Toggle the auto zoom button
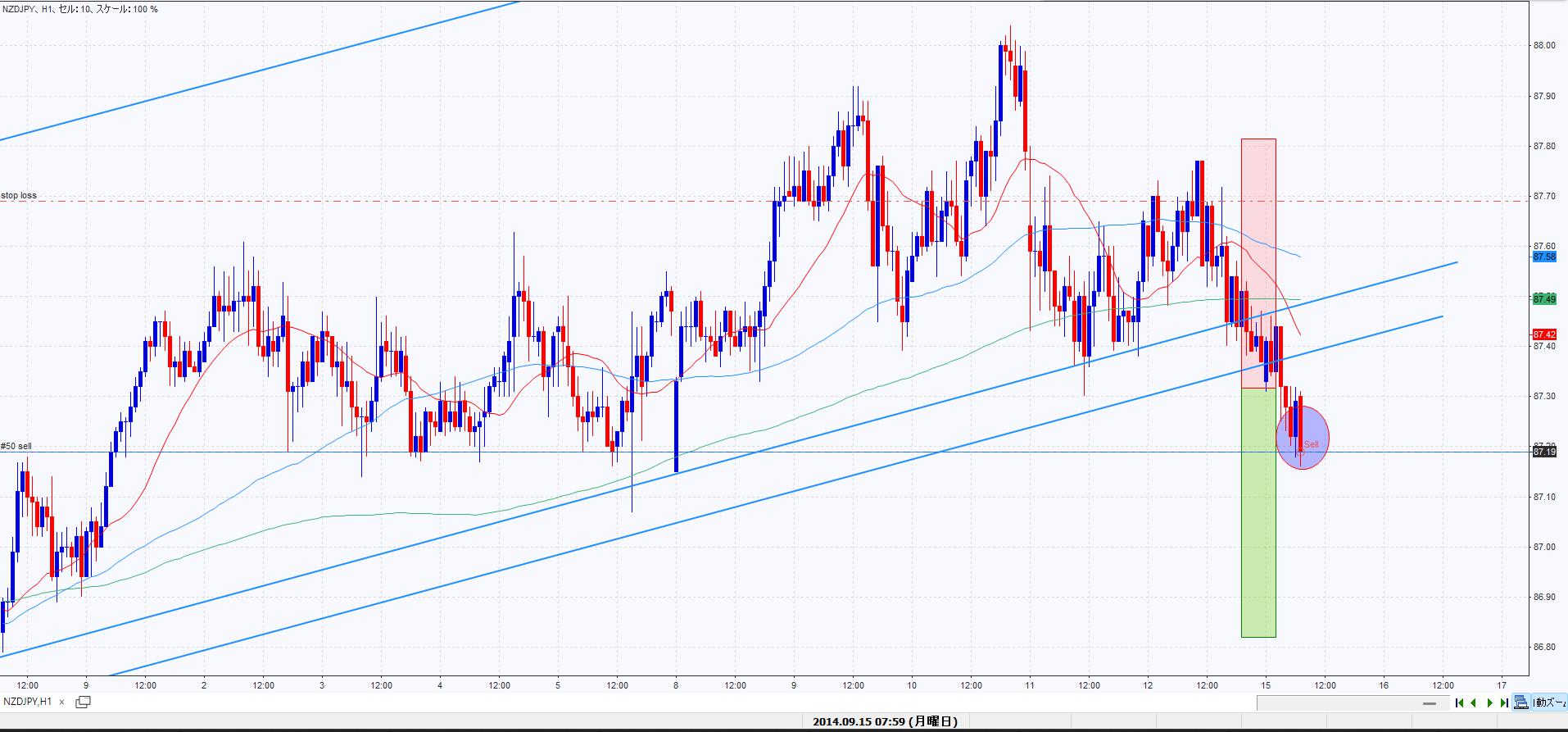Image resolution: width=1568 pixels, height=732 pixels. pos(1549,702)
